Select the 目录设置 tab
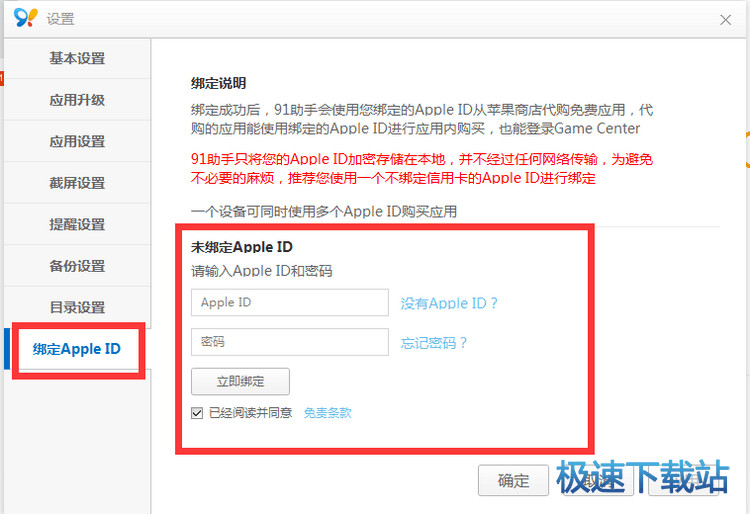Viewport: 750px width, 514px height. (x=77, y=307)
